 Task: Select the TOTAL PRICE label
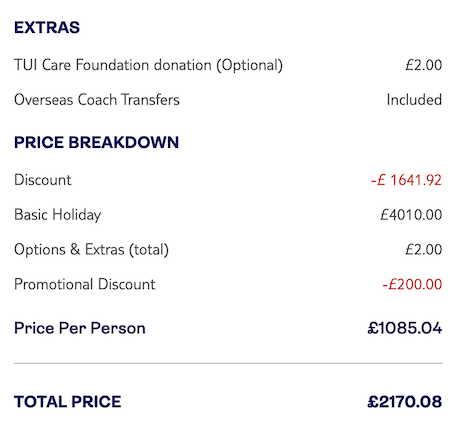(67, 402)
